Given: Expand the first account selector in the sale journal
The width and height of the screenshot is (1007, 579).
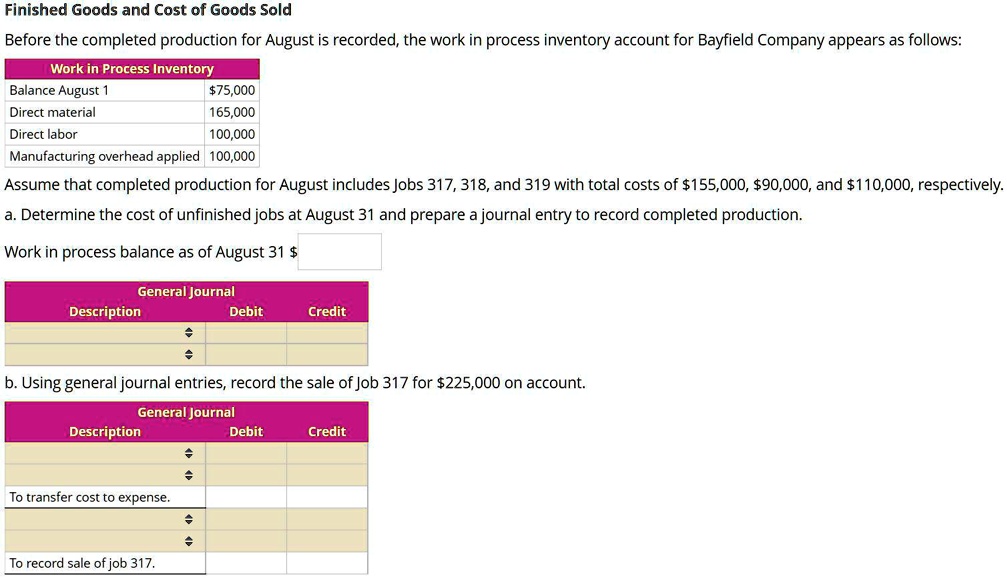Looking at the screenshot, I should click(x=188, y=453).
